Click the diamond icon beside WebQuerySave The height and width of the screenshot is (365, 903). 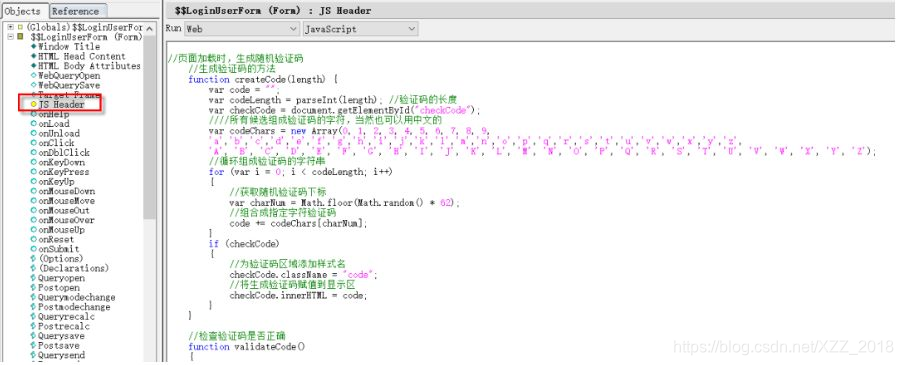coord(33,85)
